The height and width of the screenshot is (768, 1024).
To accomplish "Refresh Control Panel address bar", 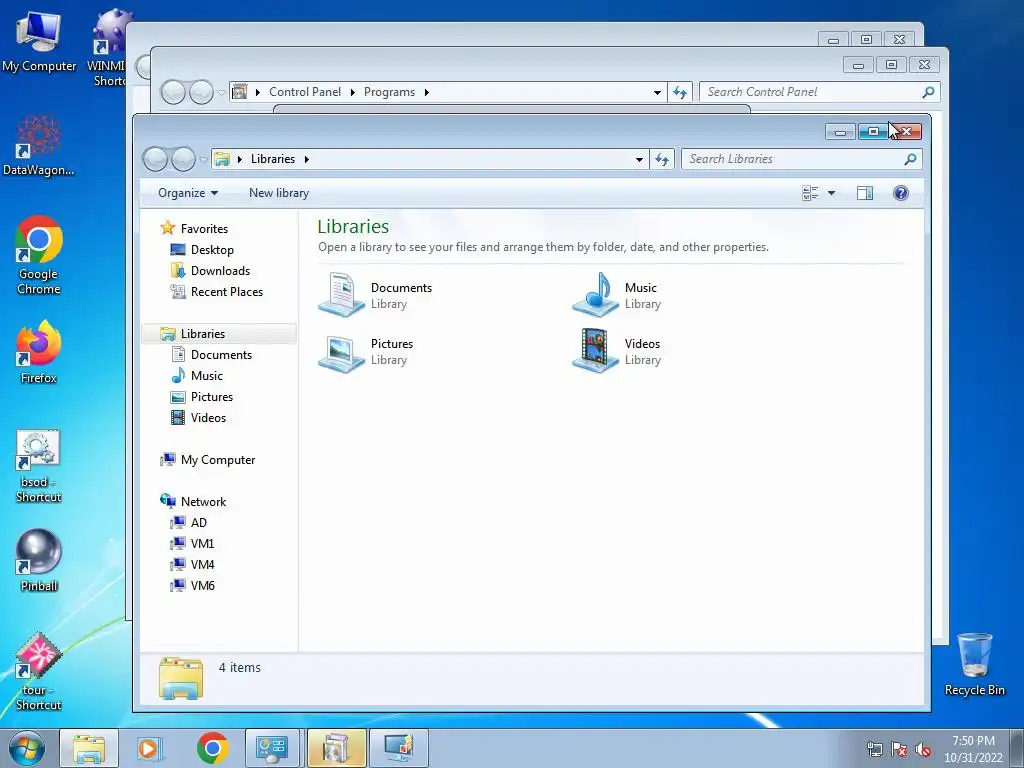I will [x=680, y=92].
